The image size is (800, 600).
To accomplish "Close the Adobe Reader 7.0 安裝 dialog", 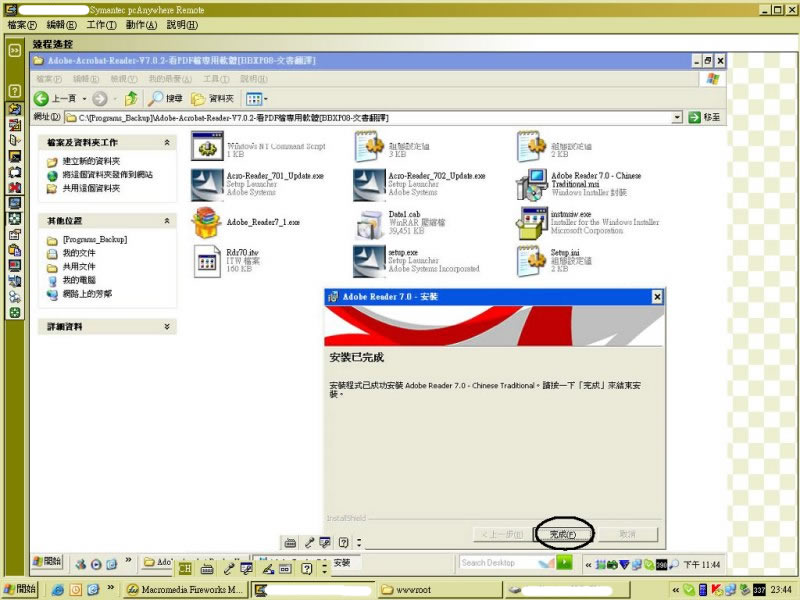I will [657, 296].
